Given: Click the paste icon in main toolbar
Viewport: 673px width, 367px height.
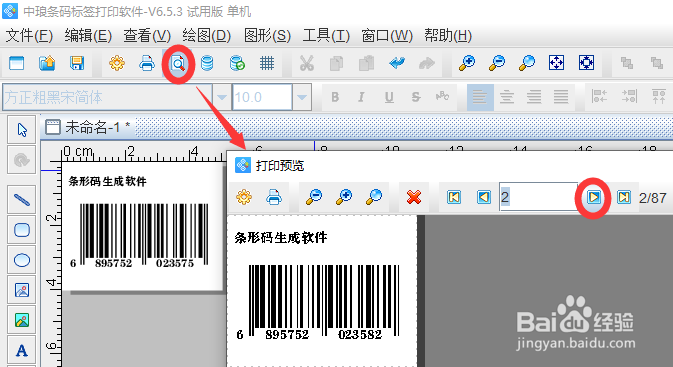Looking at the screenshot, I should (x=367, y=63).
